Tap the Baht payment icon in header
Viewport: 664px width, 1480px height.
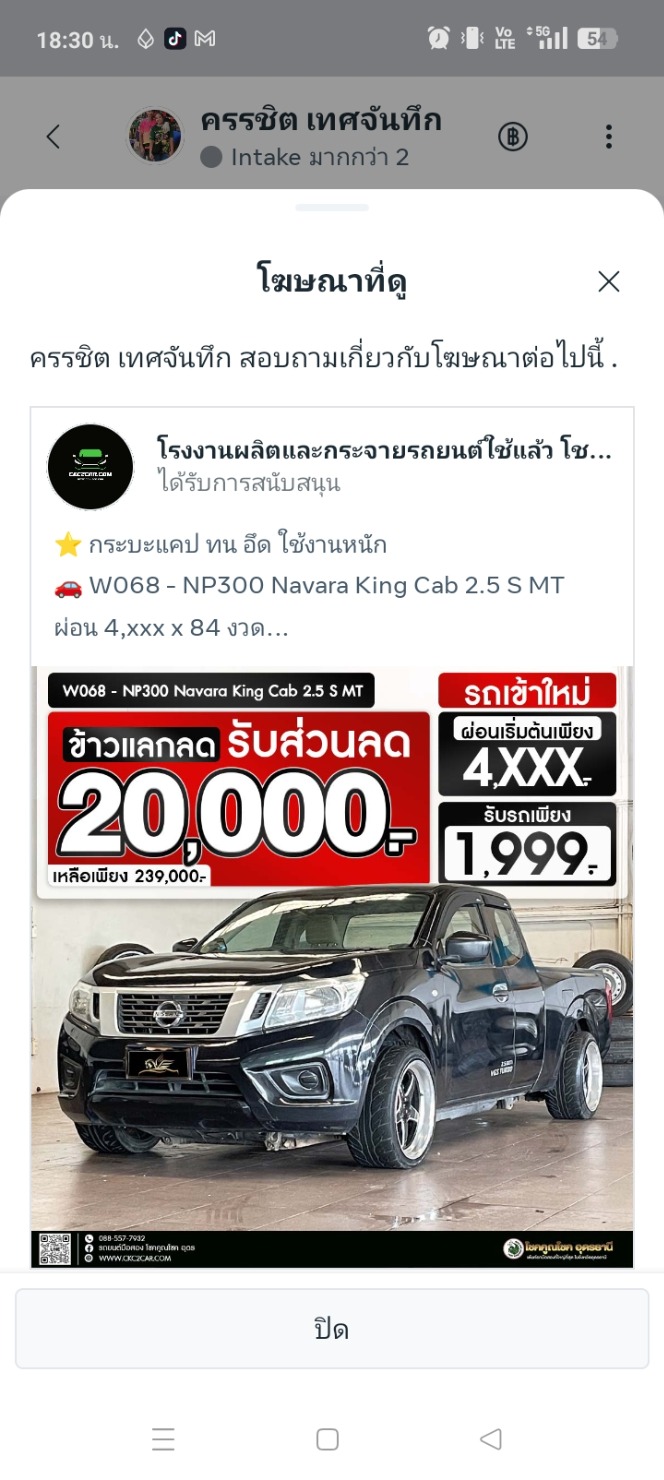pyautogui.click(x=513, y=137)
